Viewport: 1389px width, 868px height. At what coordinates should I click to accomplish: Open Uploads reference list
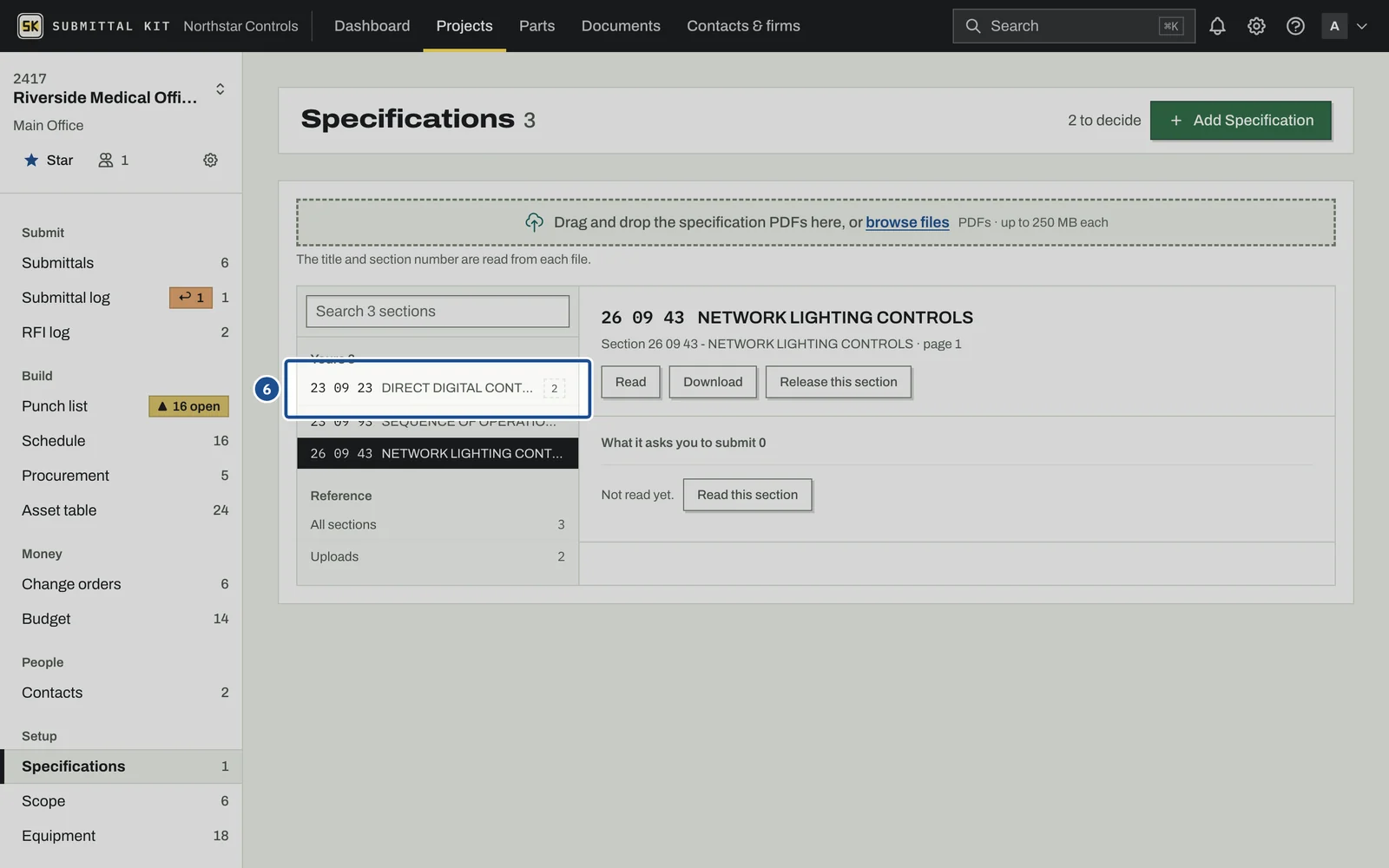click(438, 557)
